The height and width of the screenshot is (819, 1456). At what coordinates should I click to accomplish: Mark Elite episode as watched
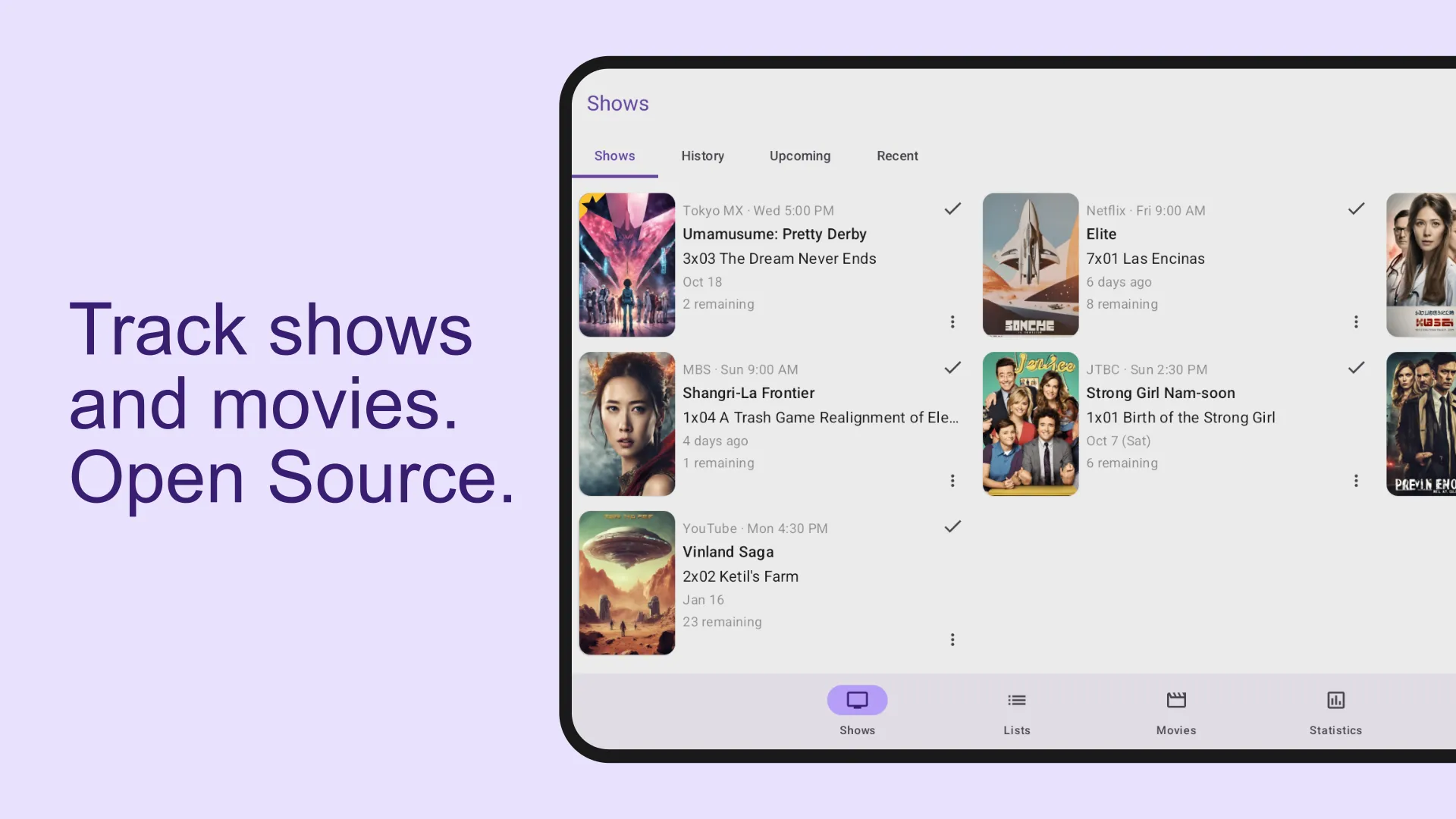(x=1356, y=208)
